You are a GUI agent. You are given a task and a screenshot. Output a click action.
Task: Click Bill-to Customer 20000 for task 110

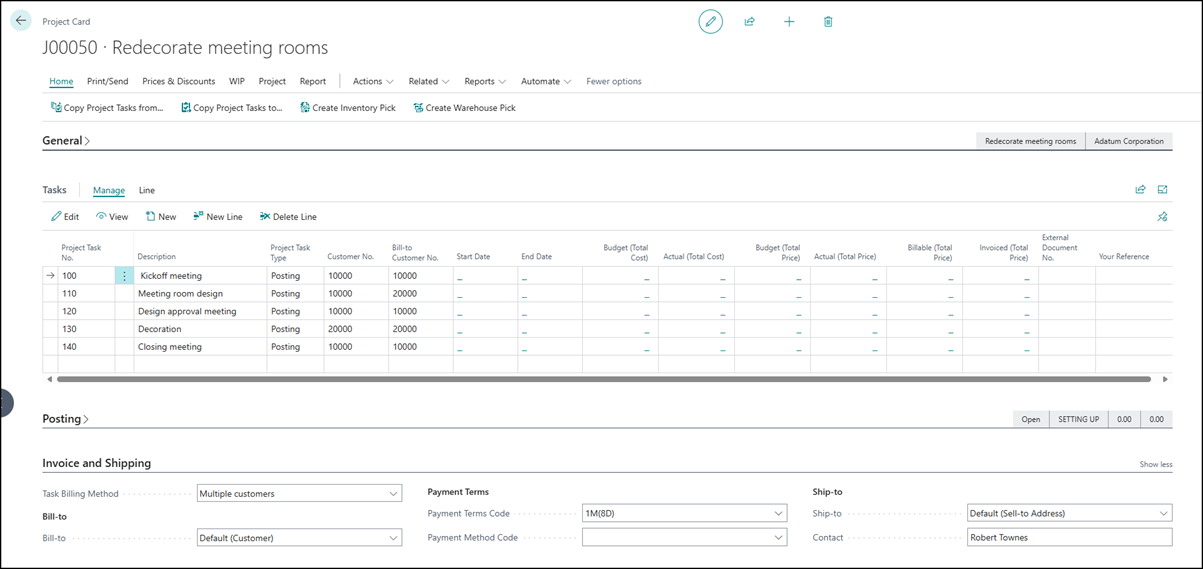(421, 294)
